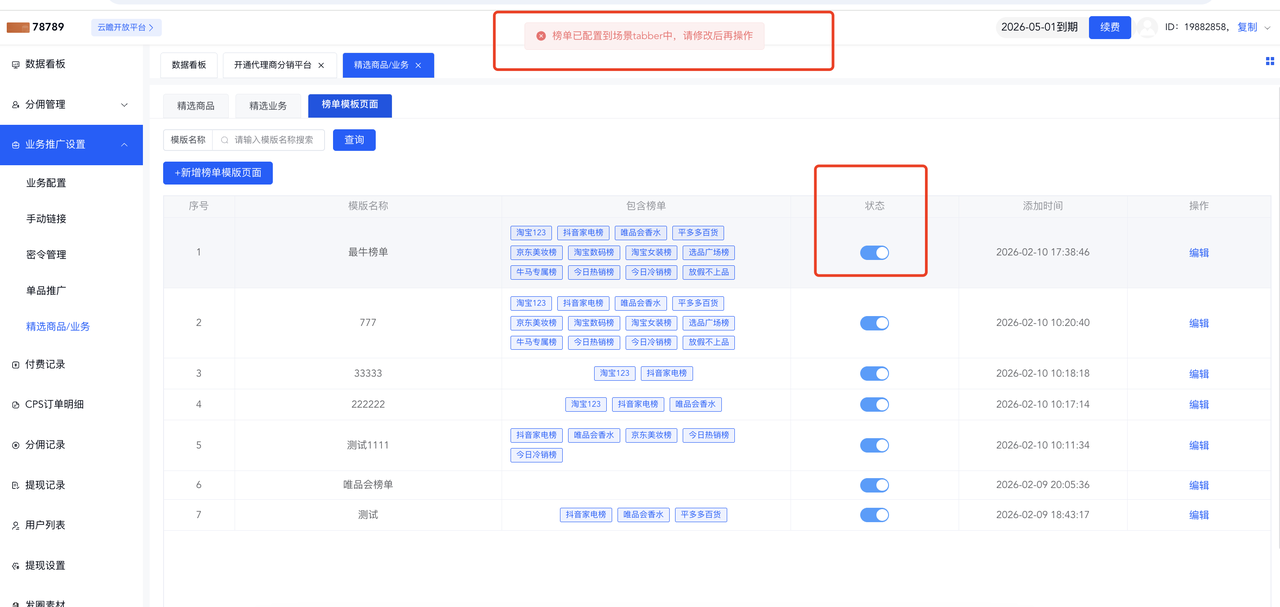Image resolution: width=1280 pixels, height=607 pixels.
Task: Disable status switch for template 33333
Action: (x=874, y=374)
